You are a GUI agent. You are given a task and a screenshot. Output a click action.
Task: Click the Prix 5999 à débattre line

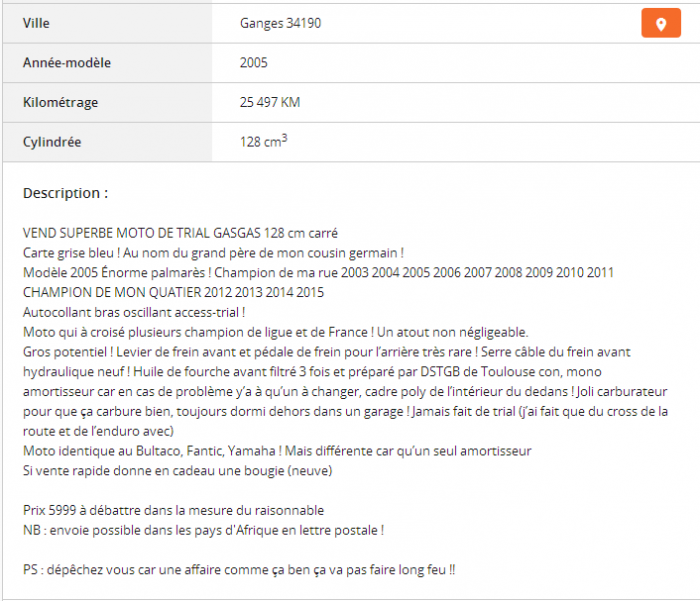coord(173,510)
